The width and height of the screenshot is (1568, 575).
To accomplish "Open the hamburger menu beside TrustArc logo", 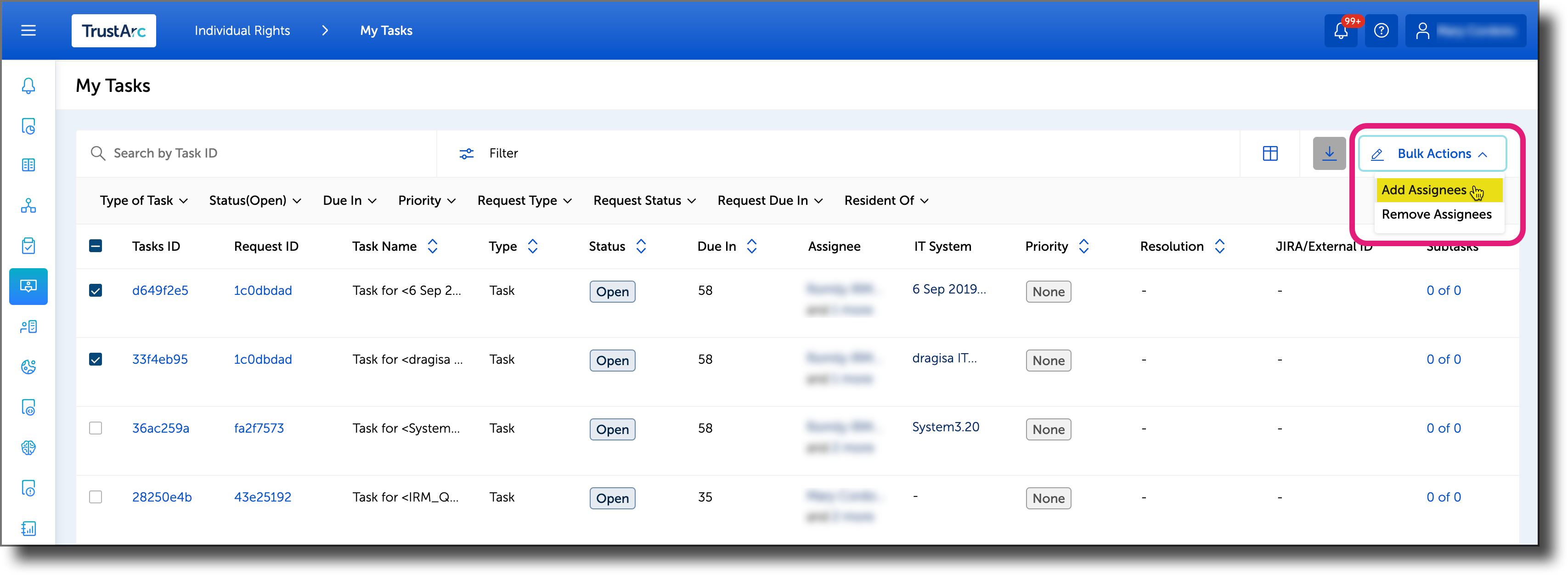I will pyautogui.click(x=28, y=30).
